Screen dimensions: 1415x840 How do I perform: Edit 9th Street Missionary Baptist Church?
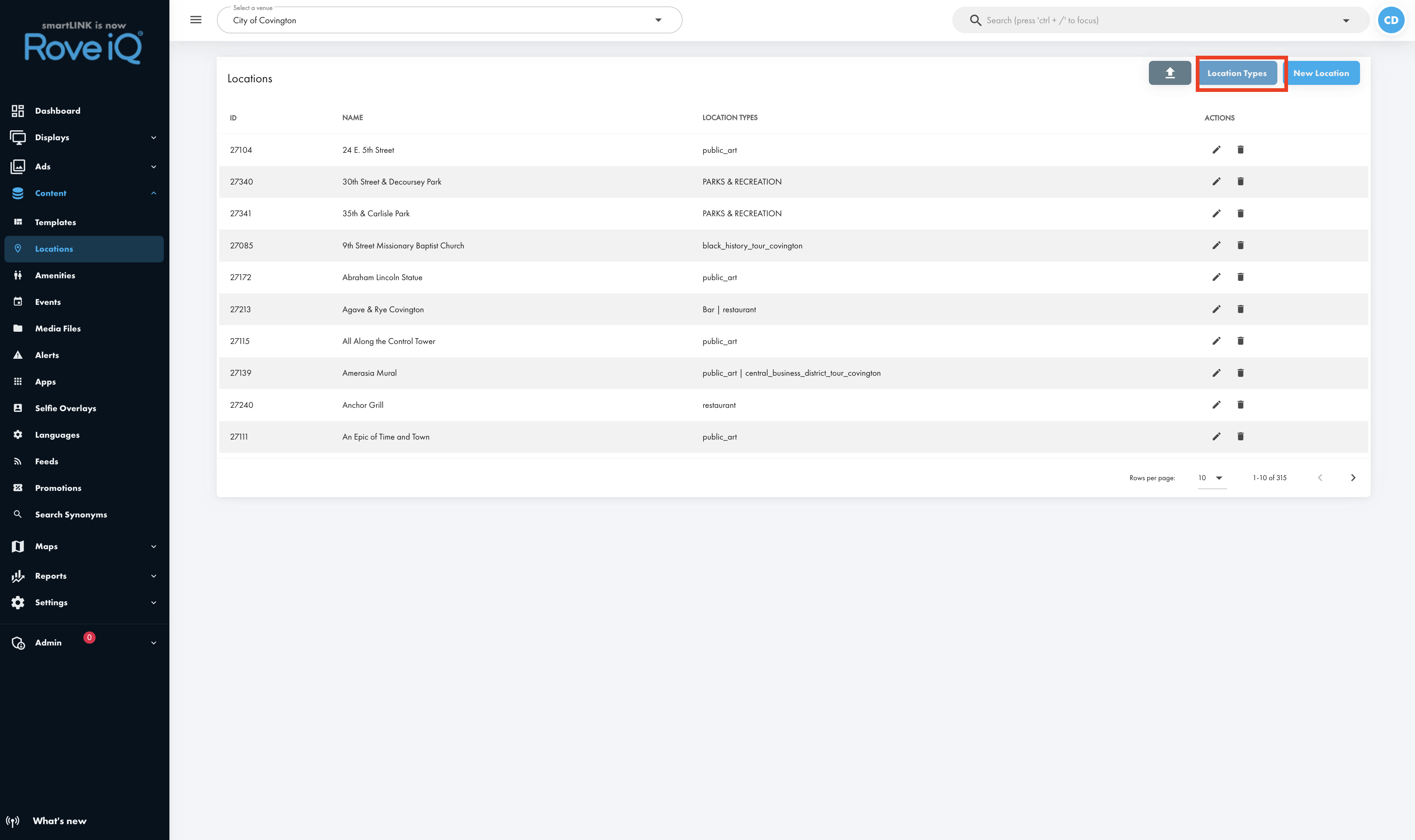[x=1216, y=245]
